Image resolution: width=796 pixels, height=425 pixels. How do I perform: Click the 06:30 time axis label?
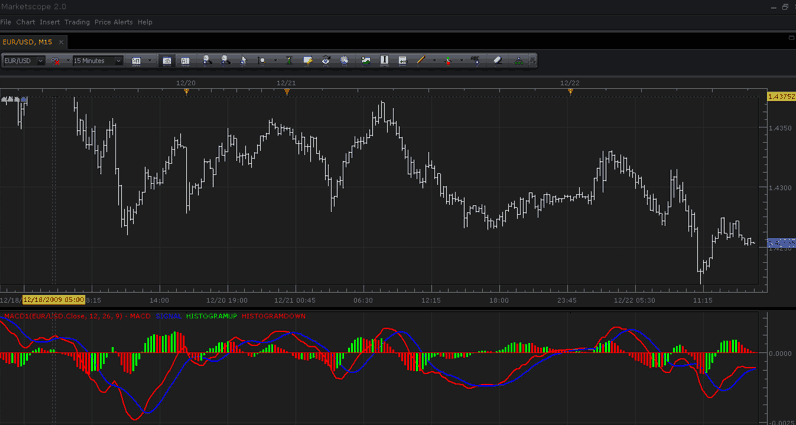coord(363,301)
